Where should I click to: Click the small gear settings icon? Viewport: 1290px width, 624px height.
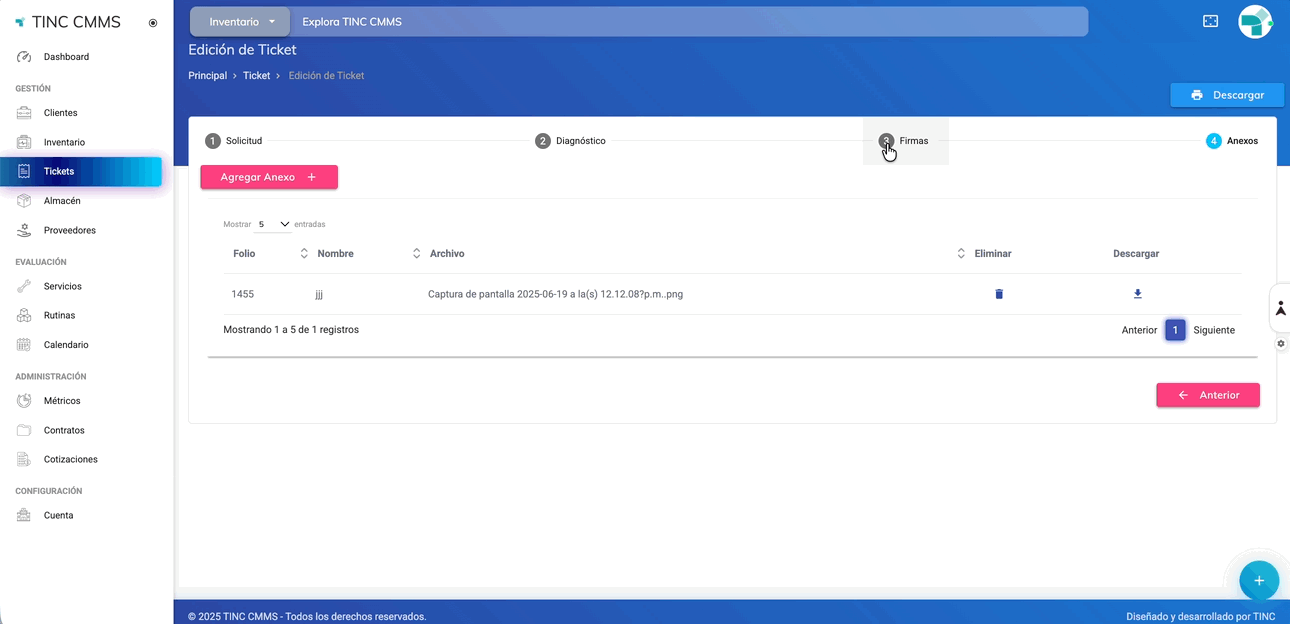pos(1280,344)
